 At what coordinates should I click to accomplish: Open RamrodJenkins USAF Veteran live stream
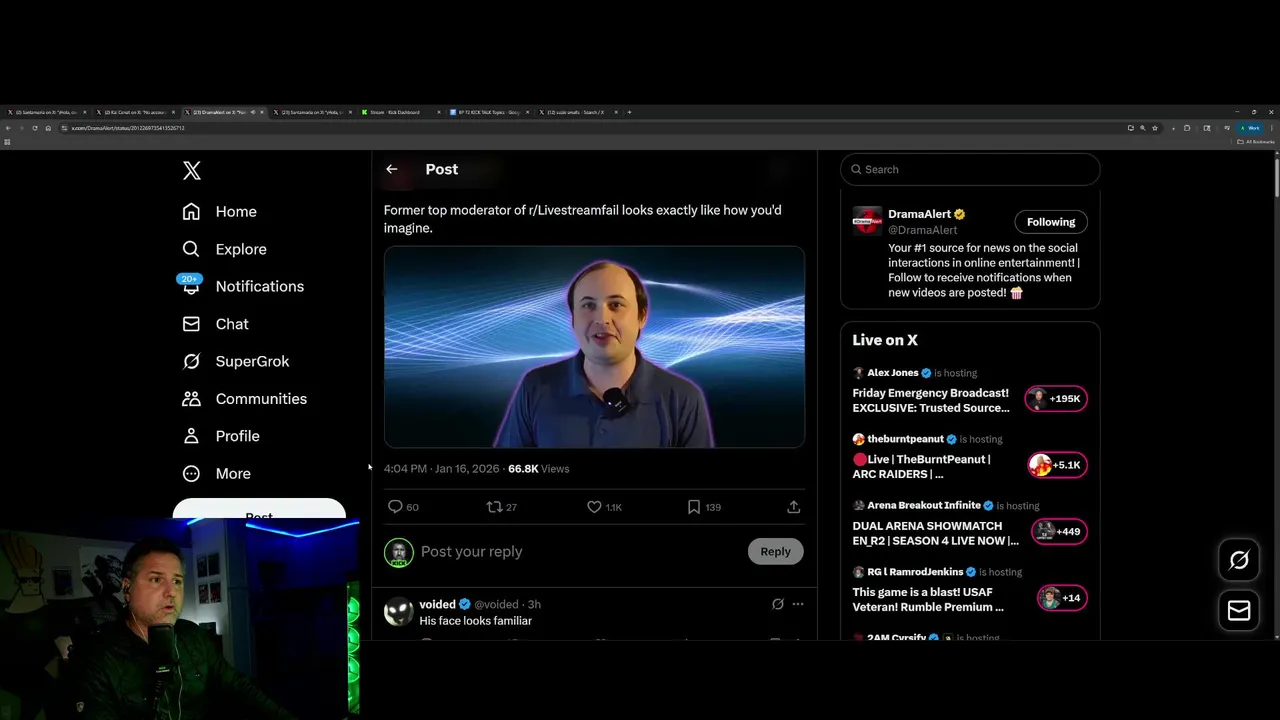point(928,599)
